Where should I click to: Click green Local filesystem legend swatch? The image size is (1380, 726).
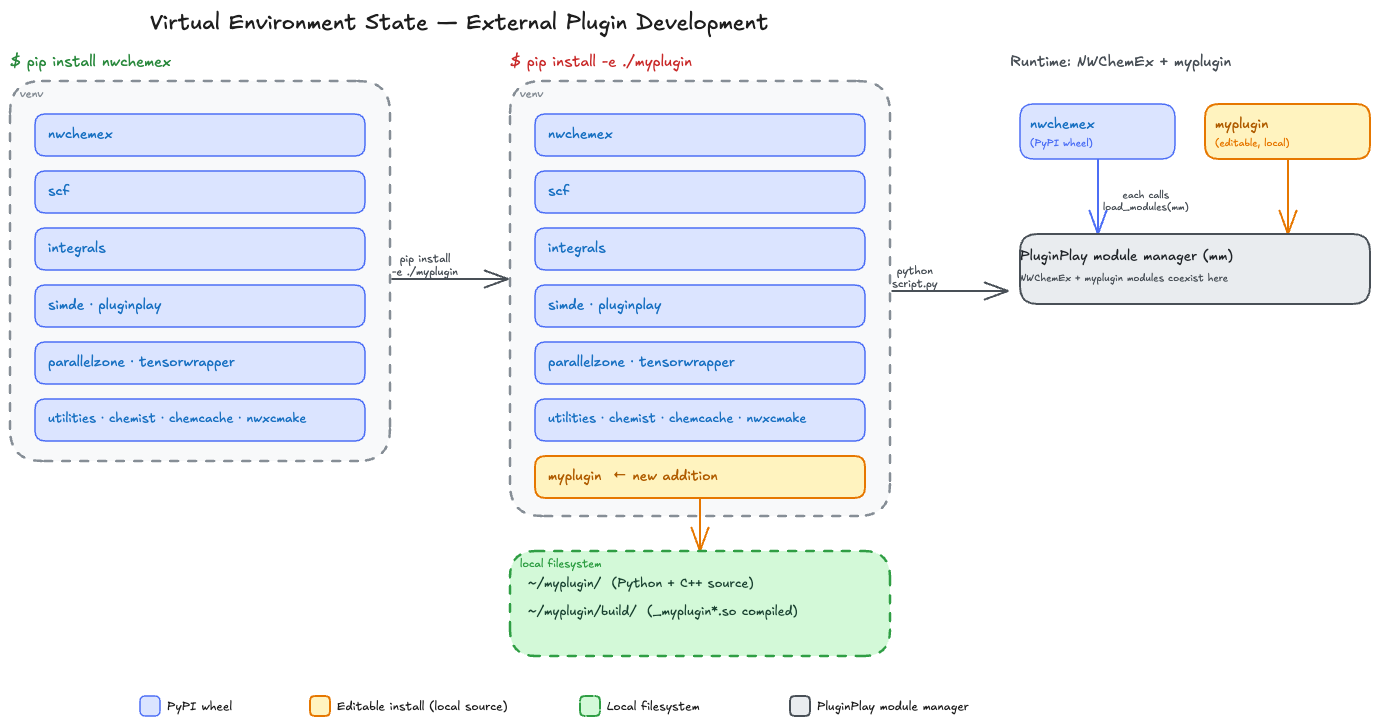click(590, 706)
